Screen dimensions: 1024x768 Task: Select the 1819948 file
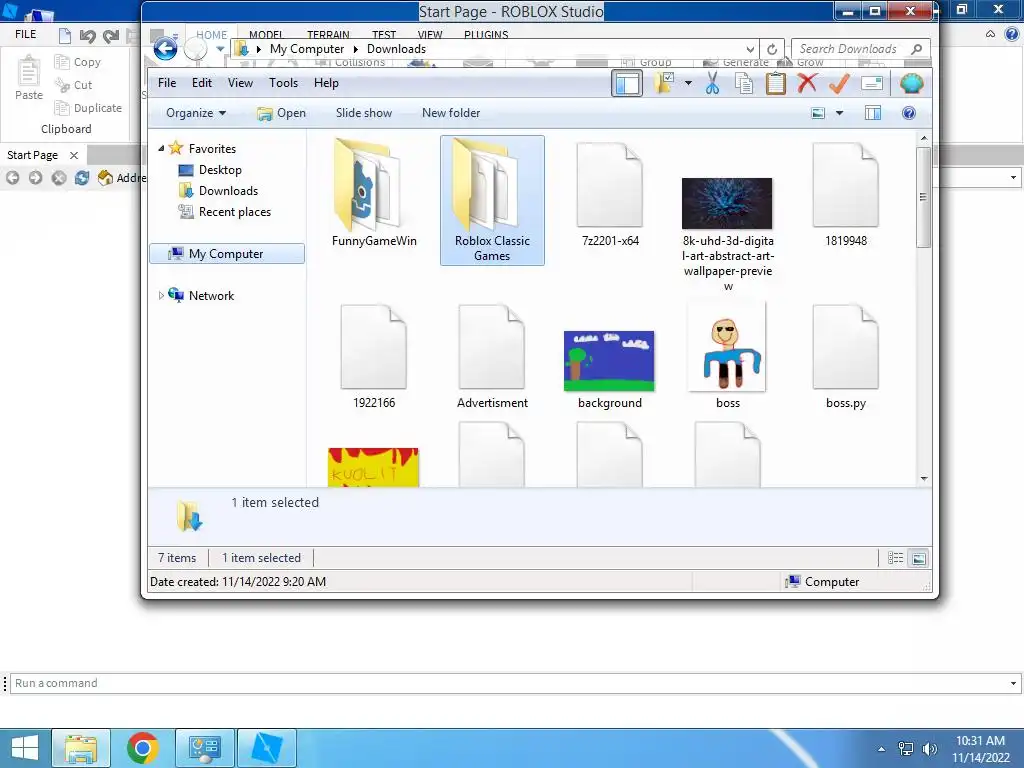846,195
